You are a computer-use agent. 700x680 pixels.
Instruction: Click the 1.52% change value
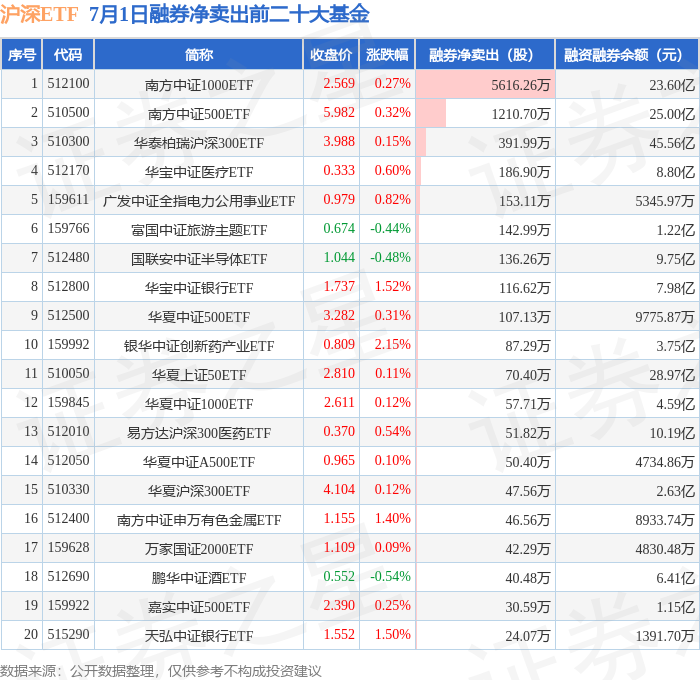tap(392, 287)
